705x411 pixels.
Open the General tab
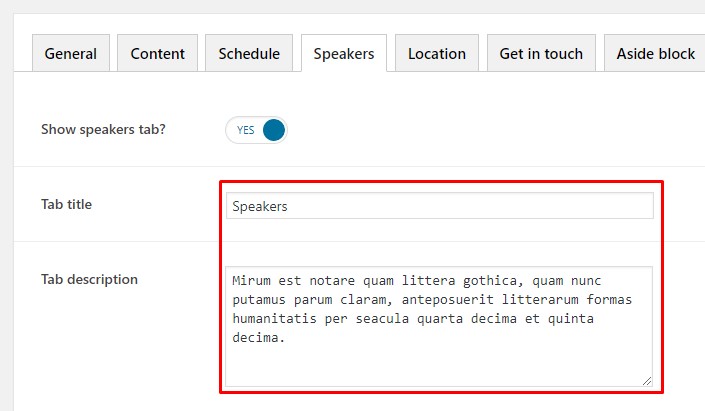[x=71, y=54]
